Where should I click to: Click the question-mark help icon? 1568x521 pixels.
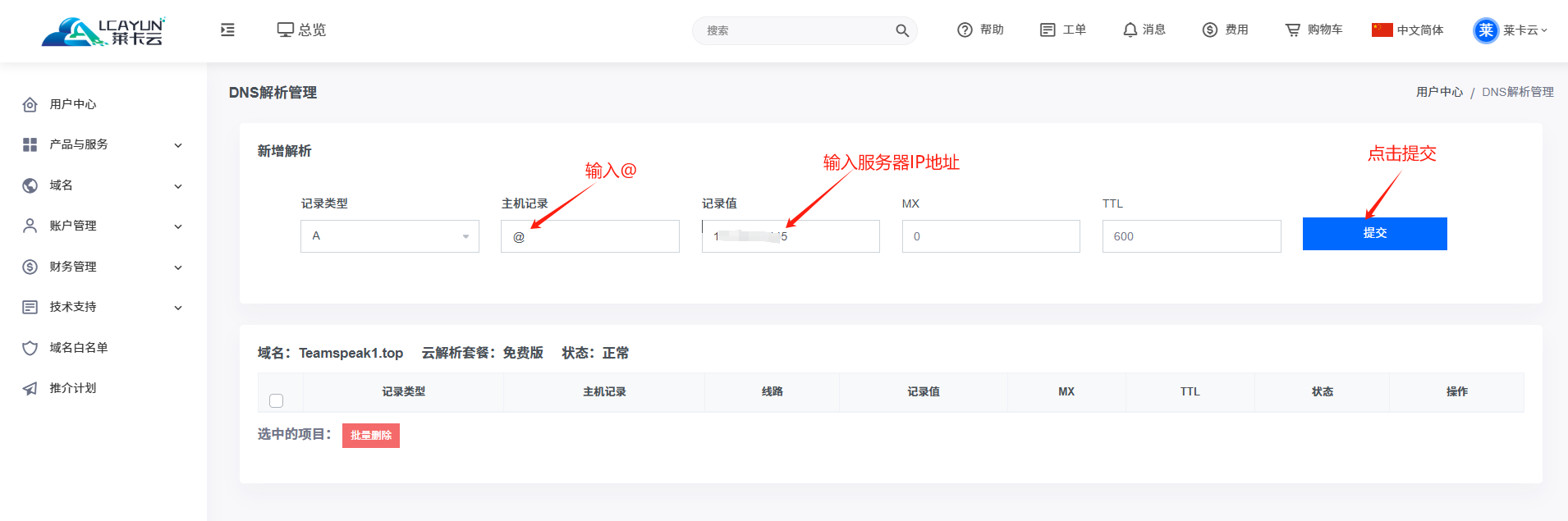(x=965, y=30)
